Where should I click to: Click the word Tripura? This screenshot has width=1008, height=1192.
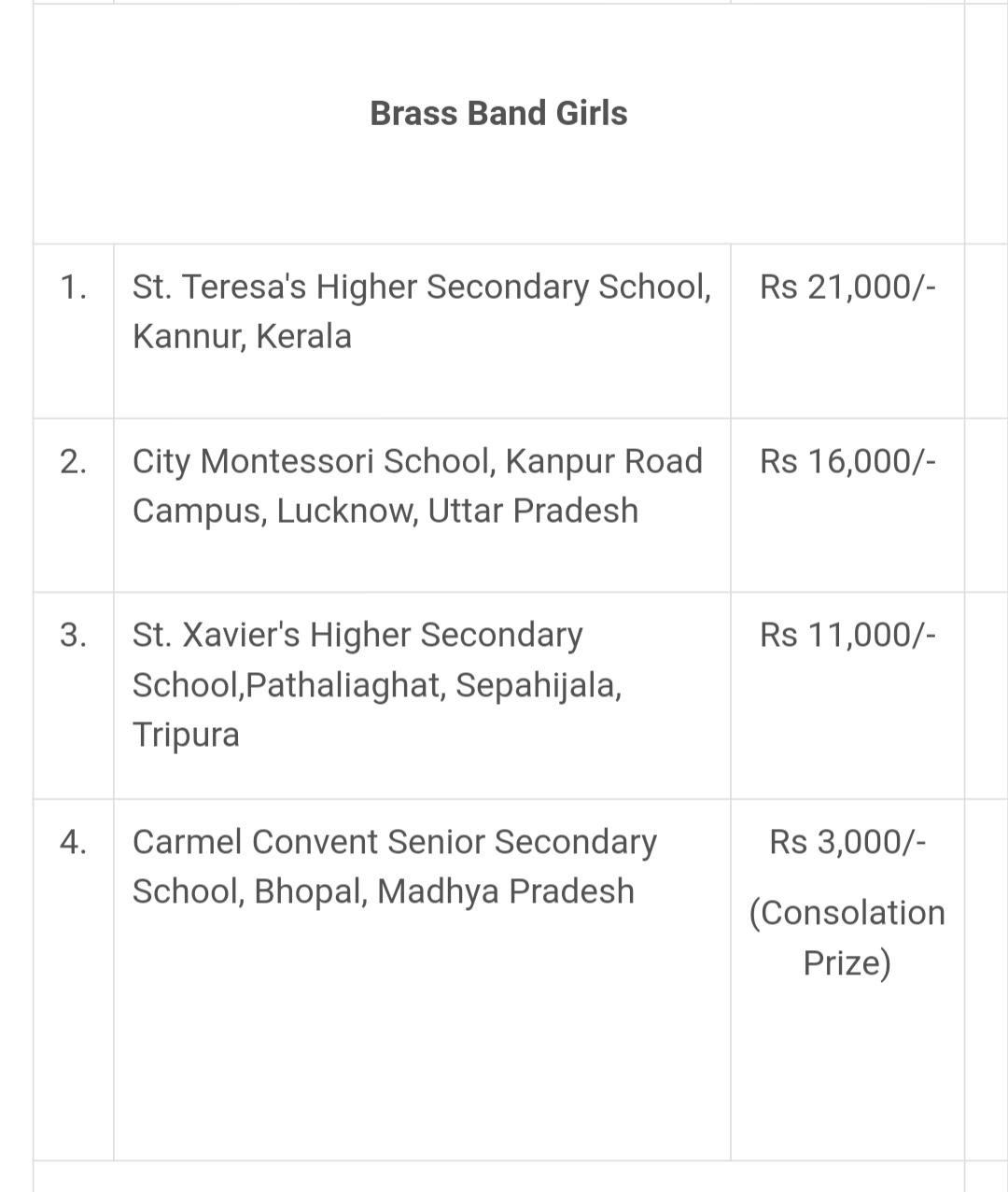click(x=186, y=735)
